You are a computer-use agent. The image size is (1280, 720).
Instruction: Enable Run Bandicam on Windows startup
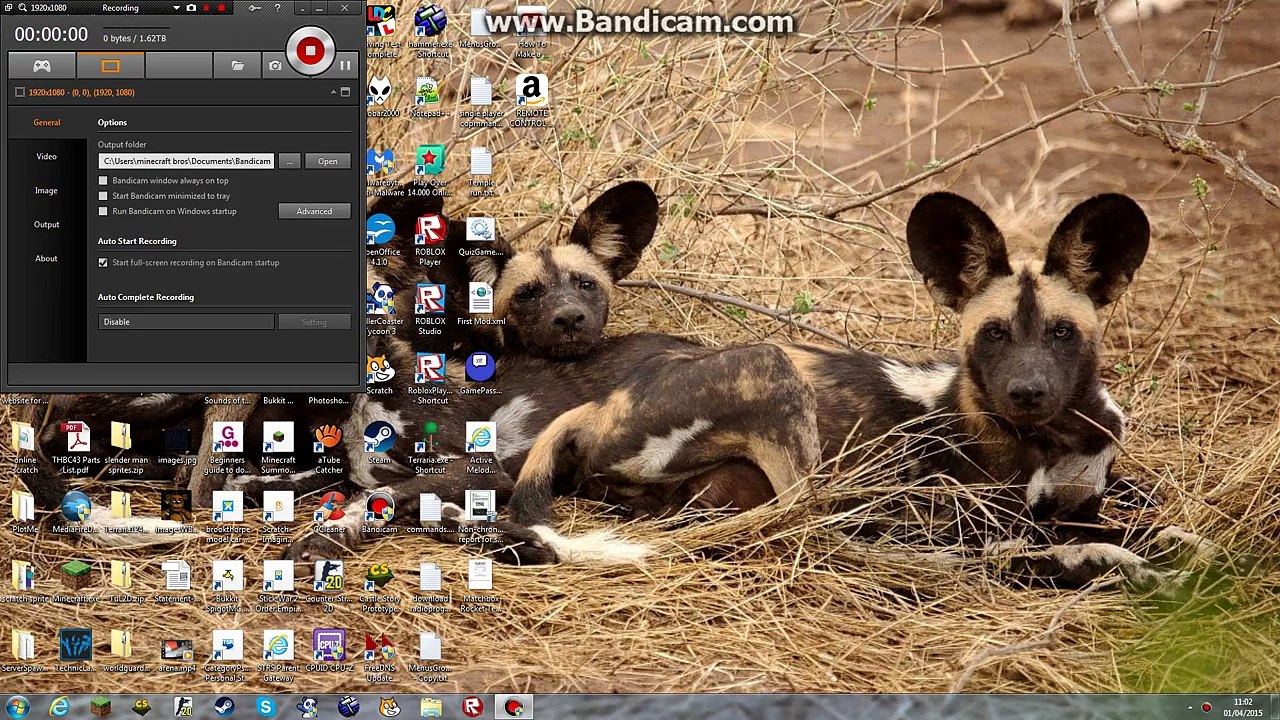click(103, 211)
